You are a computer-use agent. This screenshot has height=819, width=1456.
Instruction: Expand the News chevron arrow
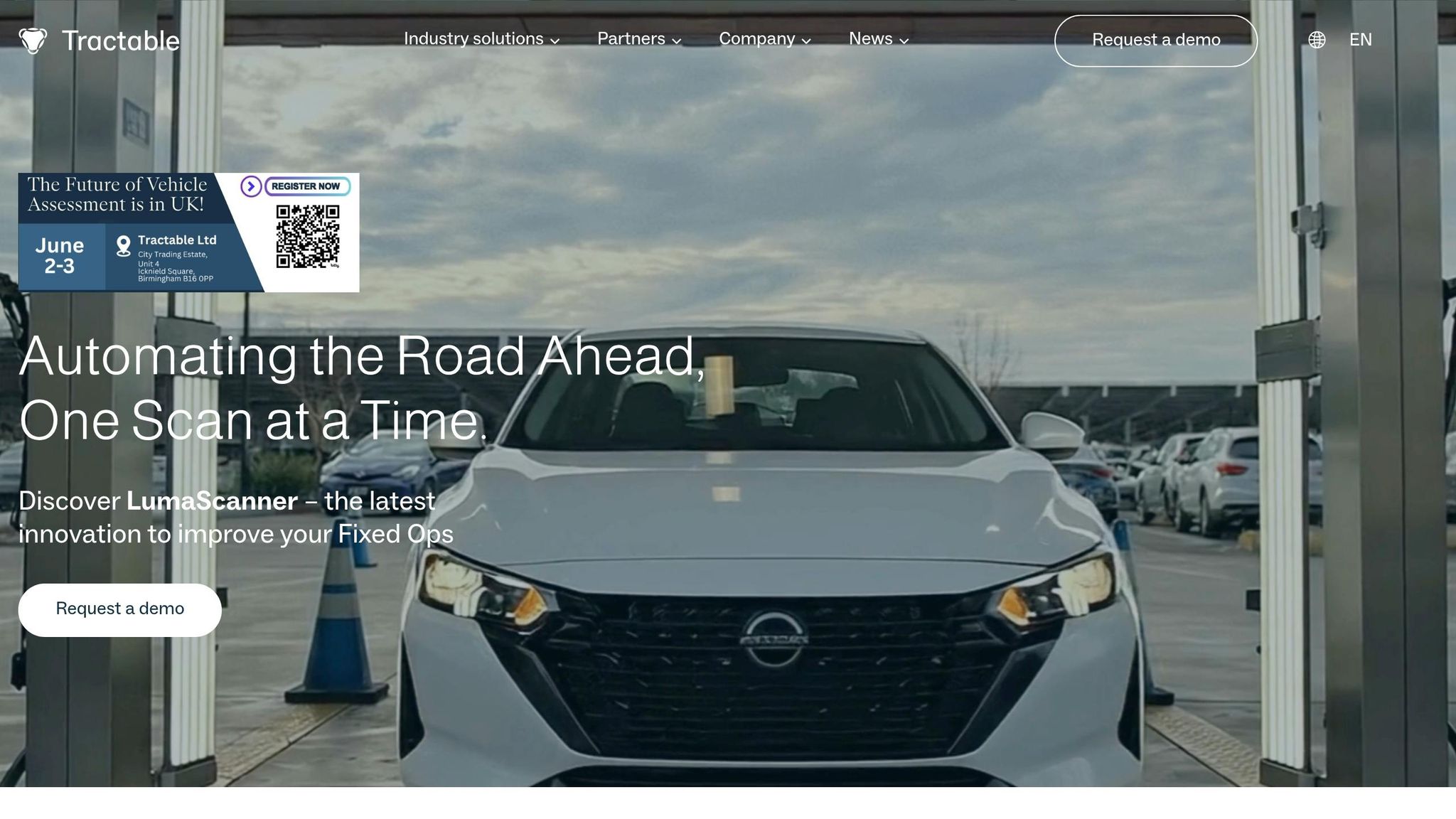click(904, 41)
